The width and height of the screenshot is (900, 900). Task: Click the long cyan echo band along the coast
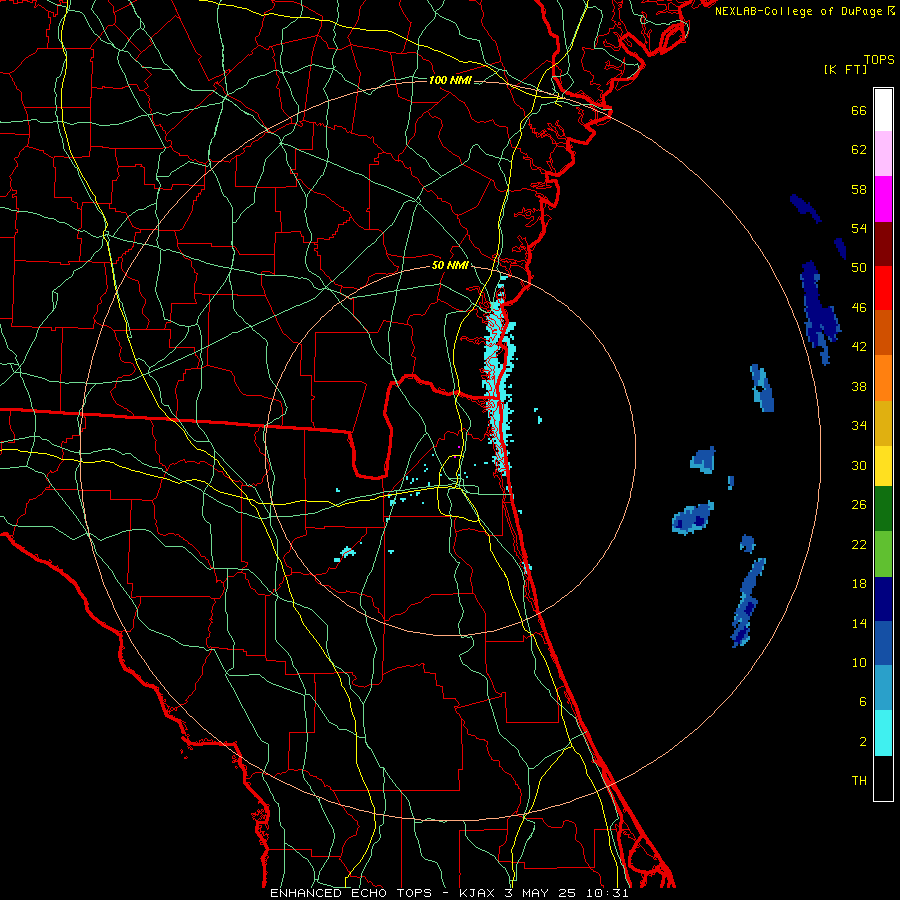coord(498,376)
